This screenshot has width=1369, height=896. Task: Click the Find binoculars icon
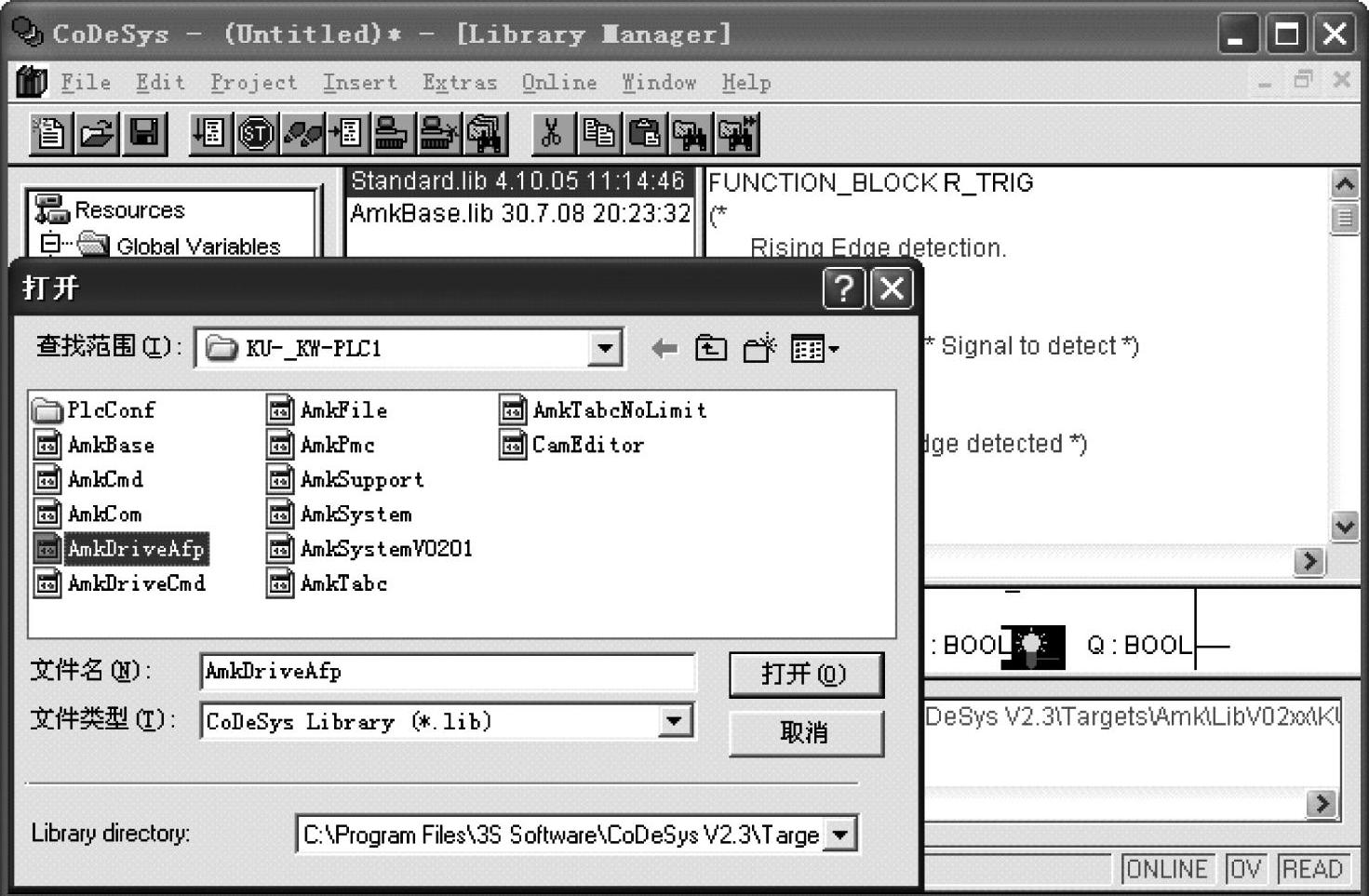tap(690, 134)
